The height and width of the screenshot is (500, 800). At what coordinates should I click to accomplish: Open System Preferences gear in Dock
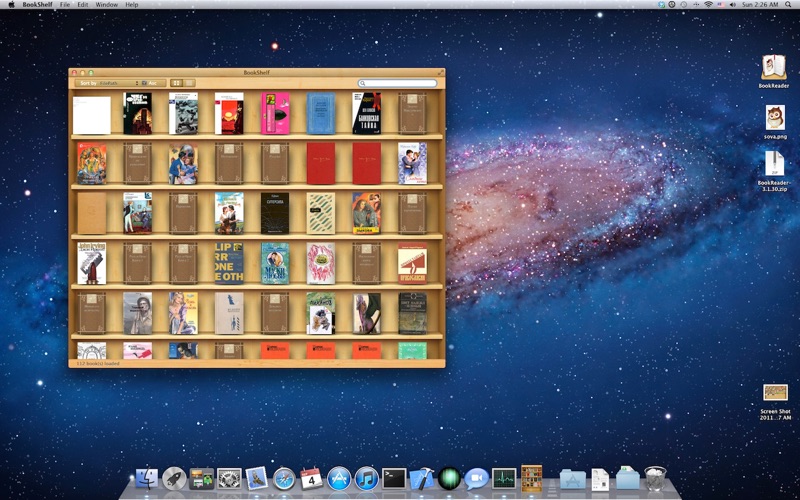point(229,479)
